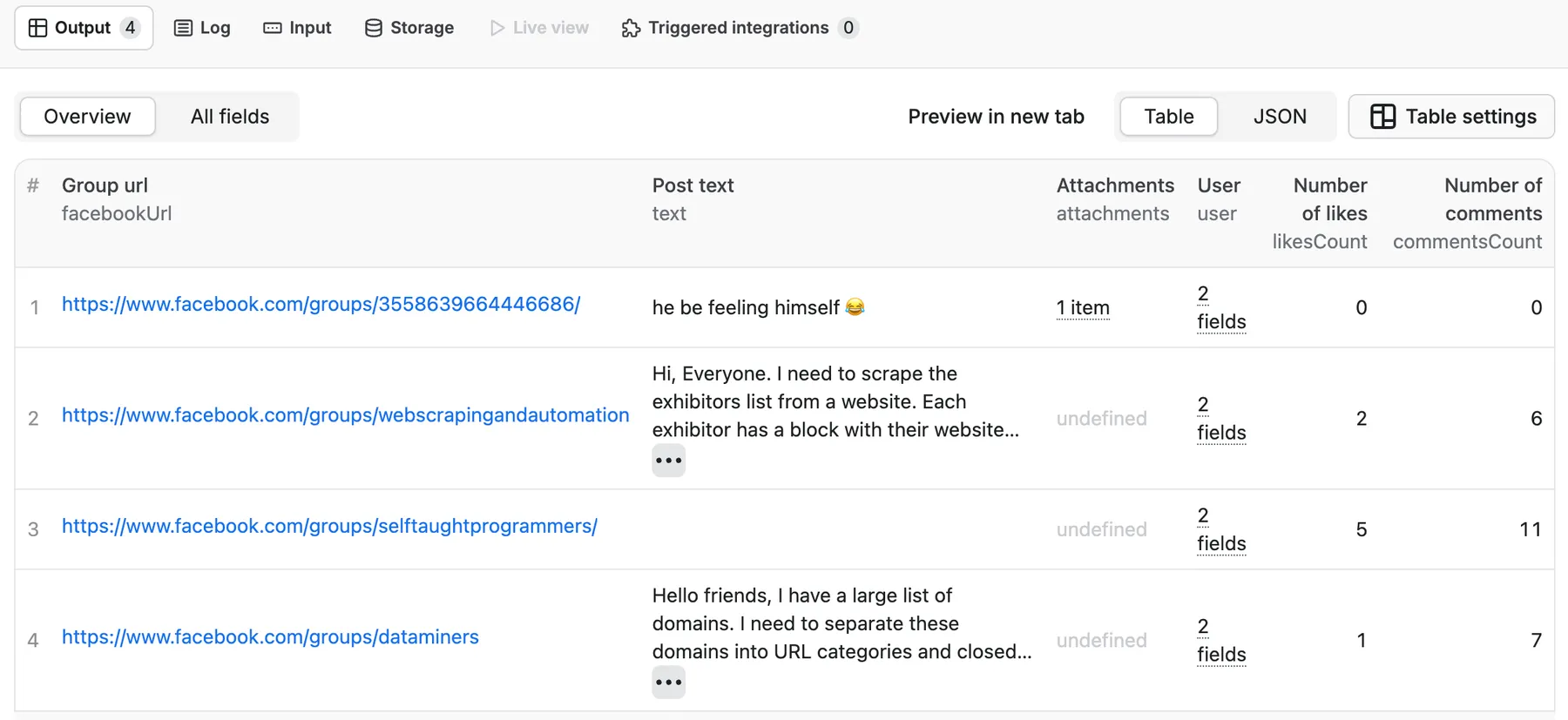This screenshot has width=1568, height=720.
Task: Click the 'Attachments' column header
Action: 1115,185
